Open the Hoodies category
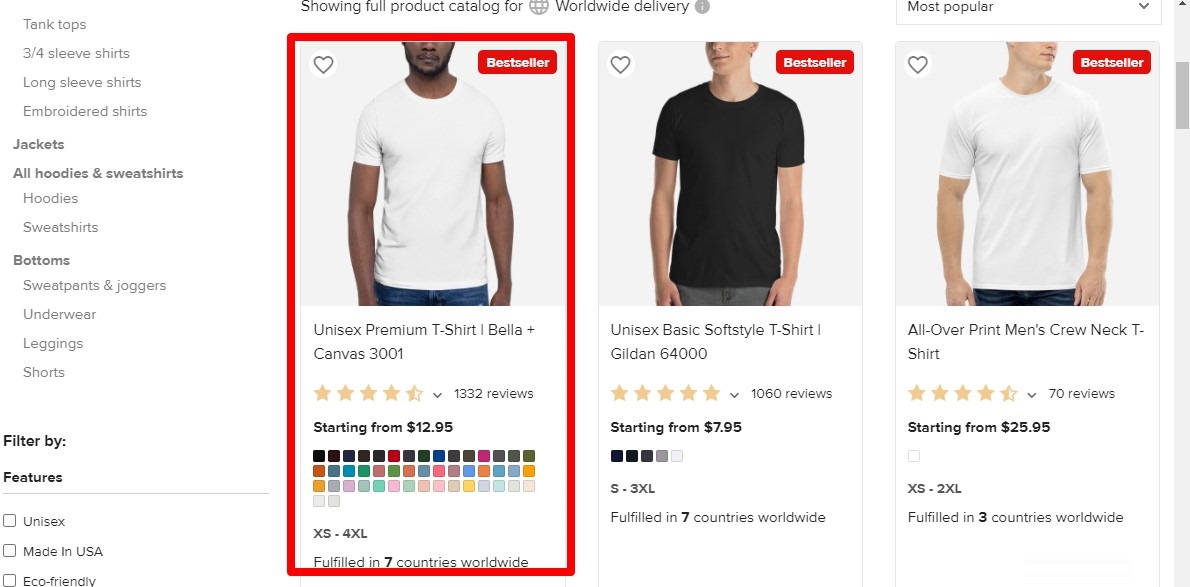 [x=50, y=198]
